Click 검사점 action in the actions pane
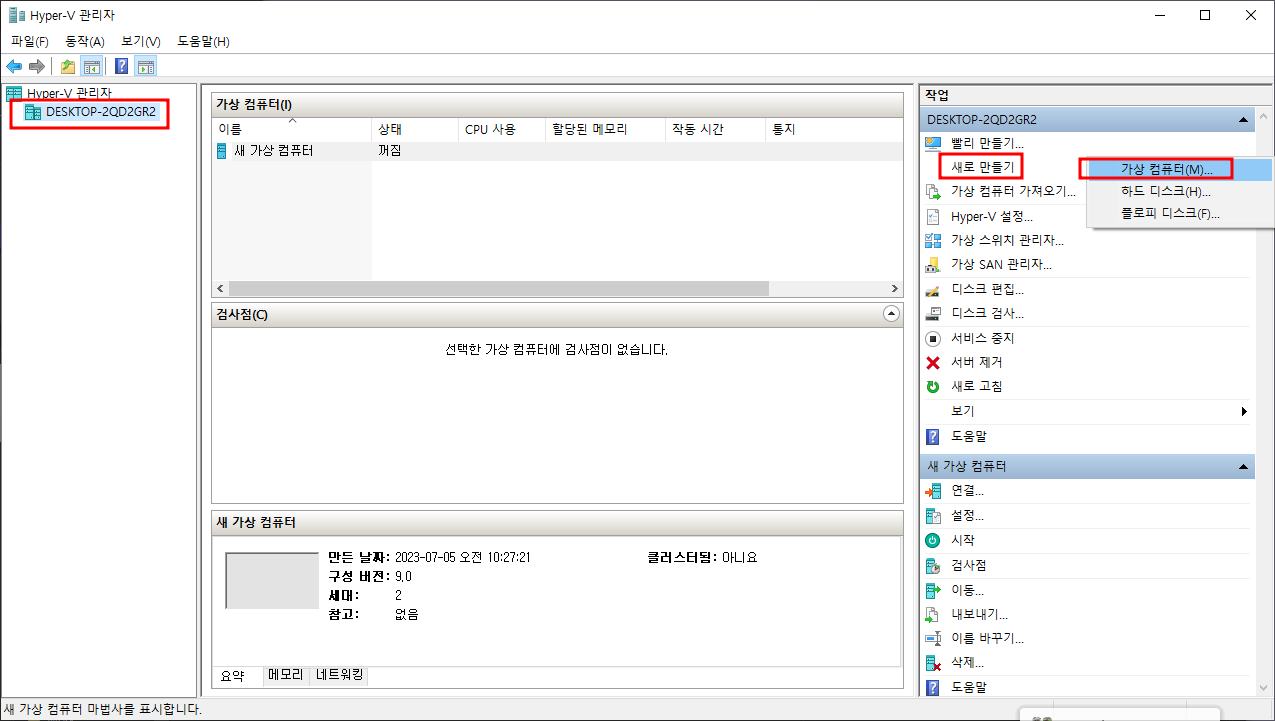The height and width of the screenshot is (721, 1275). (968, 565)
